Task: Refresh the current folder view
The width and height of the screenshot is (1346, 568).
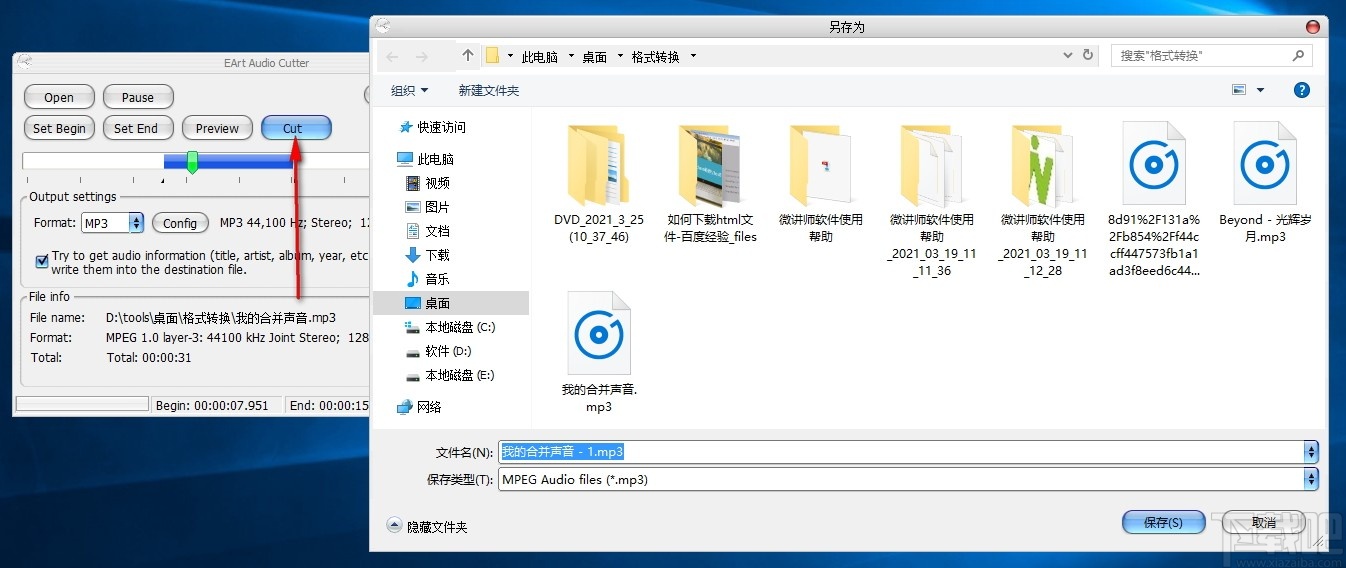Action: 1089,56
